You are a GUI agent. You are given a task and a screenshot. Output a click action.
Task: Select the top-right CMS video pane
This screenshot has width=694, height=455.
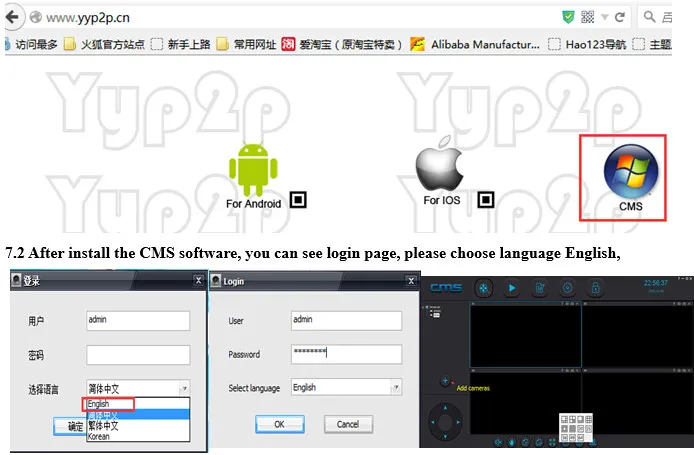point(638,335)
